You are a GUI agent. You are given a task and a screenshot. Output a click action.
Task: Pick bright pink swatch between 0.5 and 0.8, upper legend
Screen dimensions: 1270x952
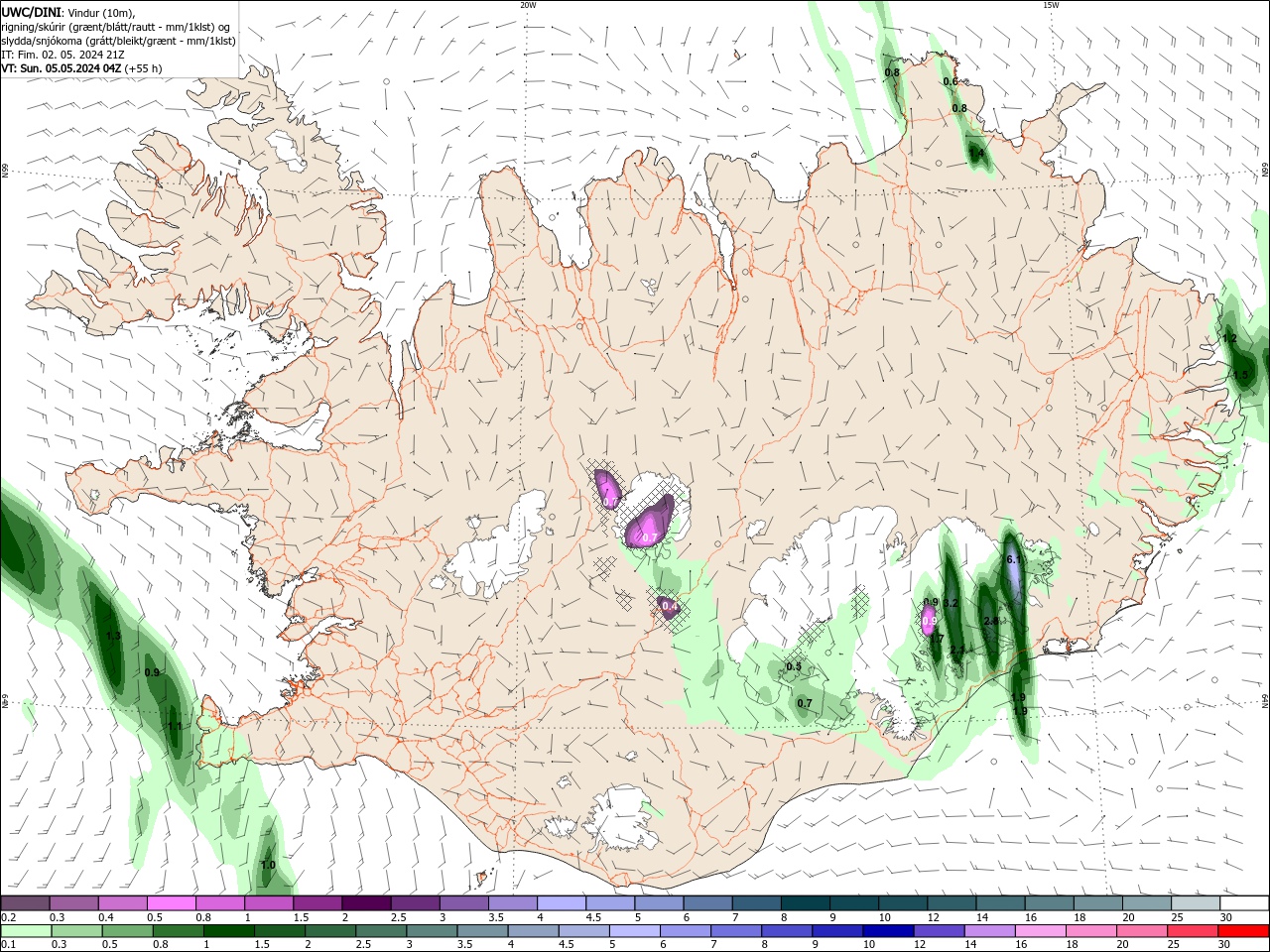[172, 903]
